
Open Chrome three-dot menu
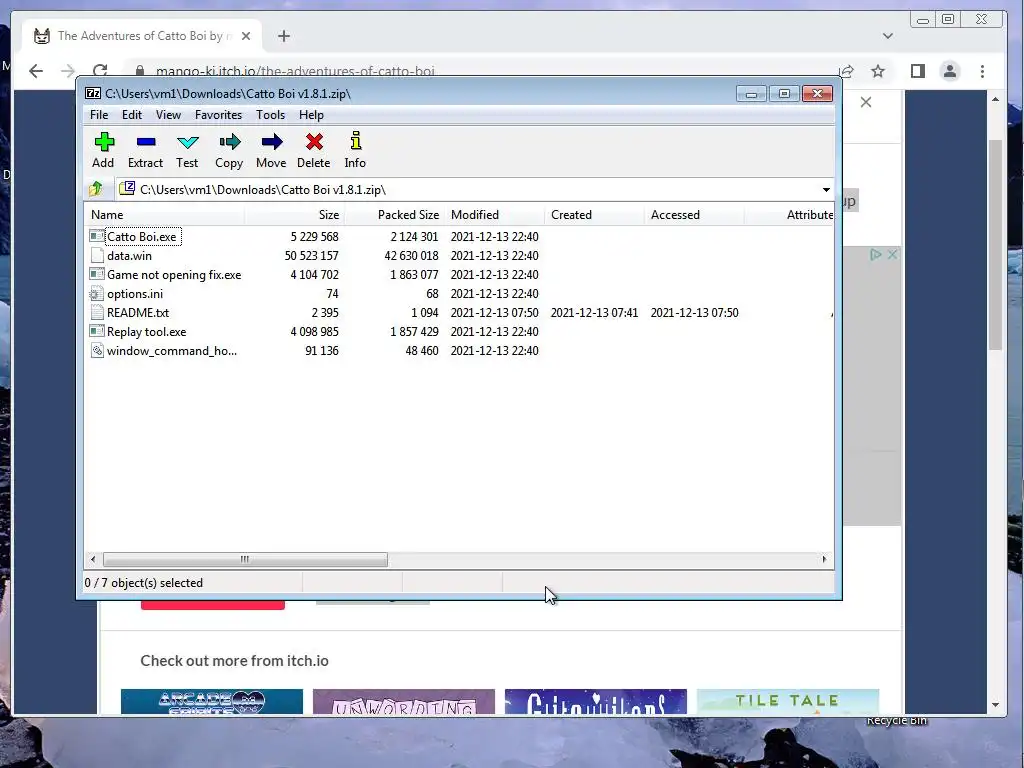(982, 71)
